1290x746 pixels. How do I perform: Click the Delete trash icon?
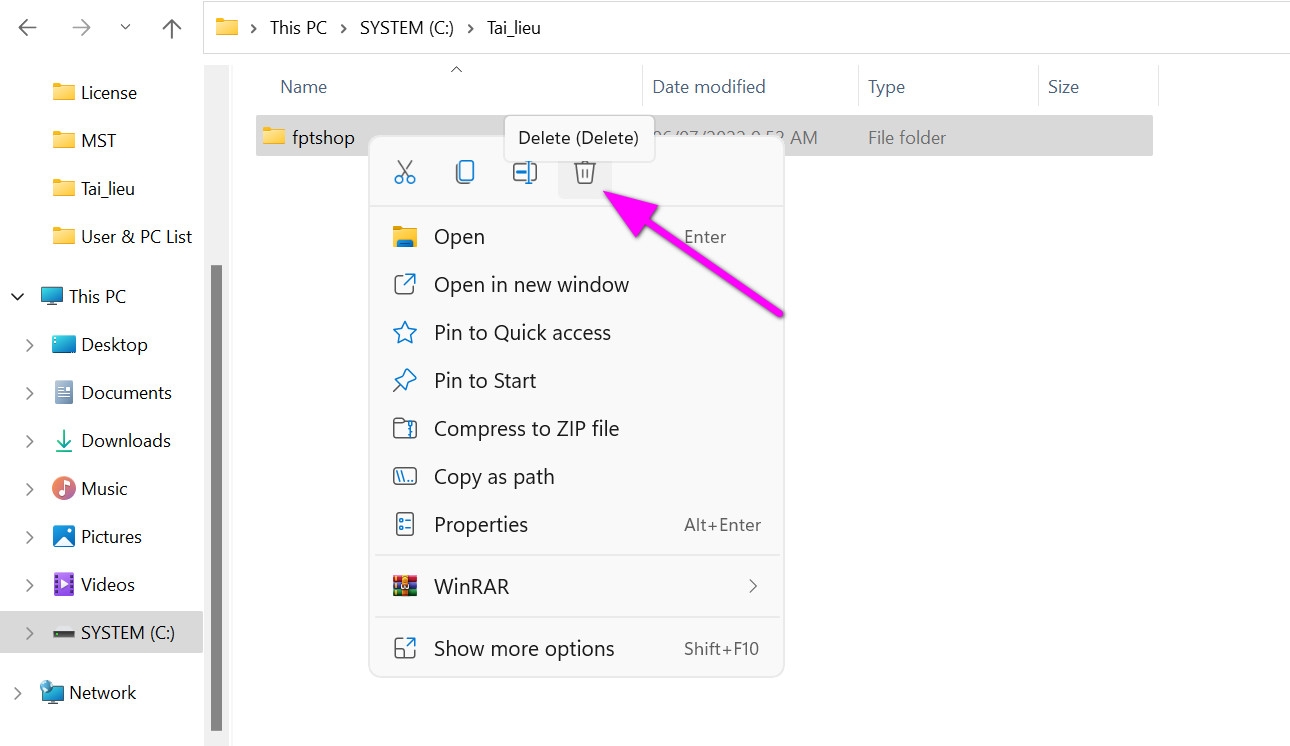[584, 172]
